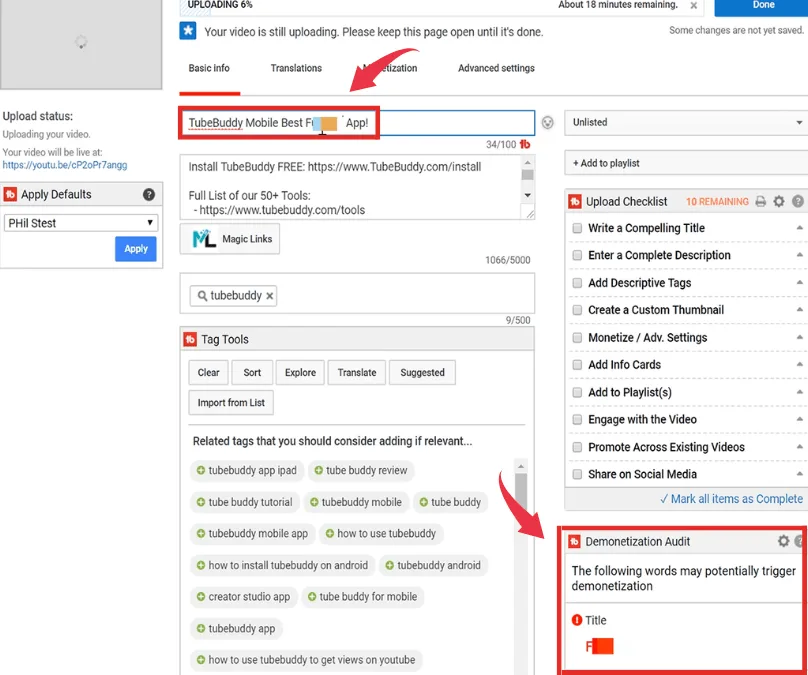Click the description scrollbar thumb
Screen dimensions: 808x675
(x=528, y=175)
